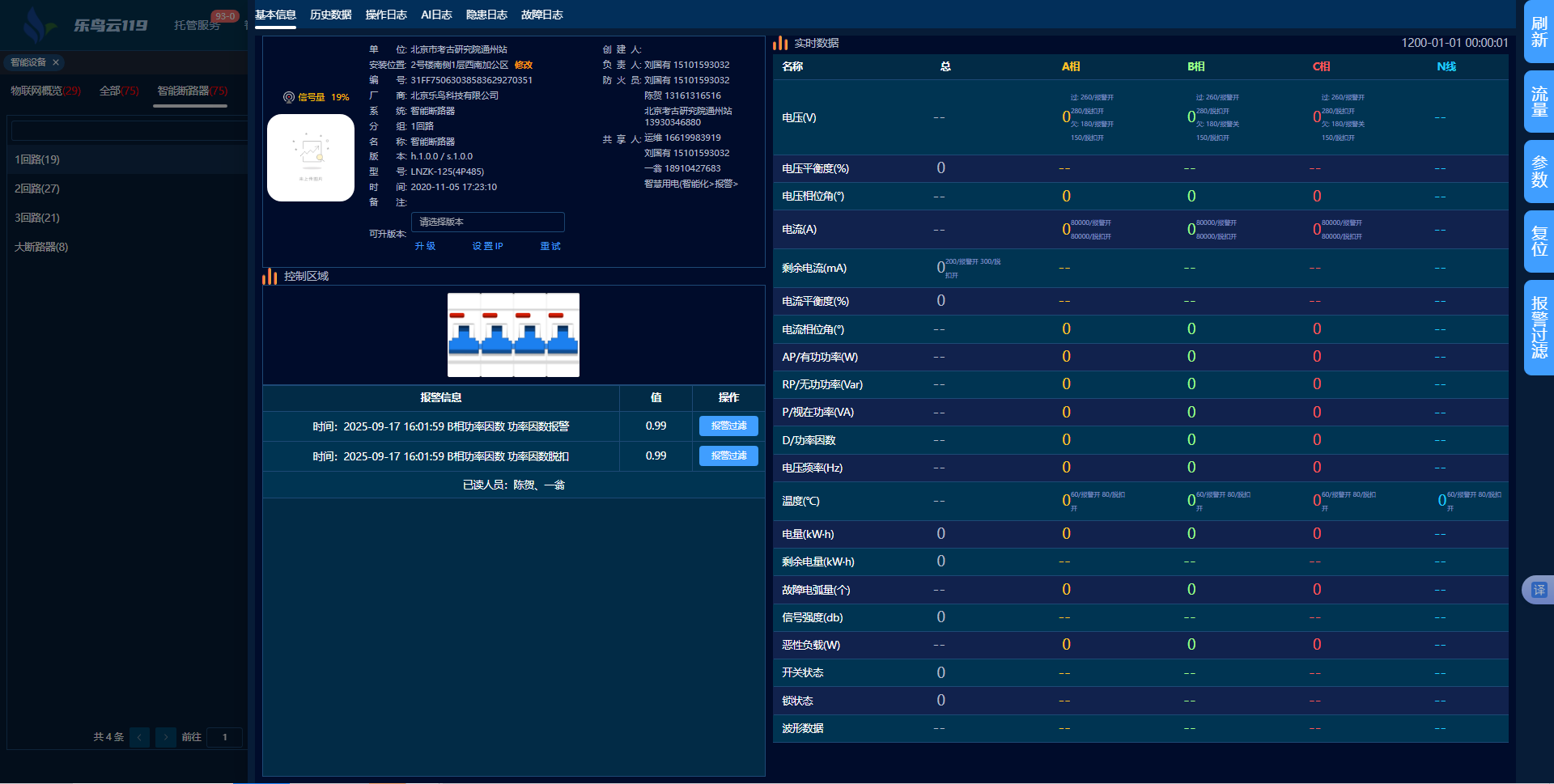Click the 修改 link next to install location
Viewport: 1554px width, 784px height.
tap(524, 65)
